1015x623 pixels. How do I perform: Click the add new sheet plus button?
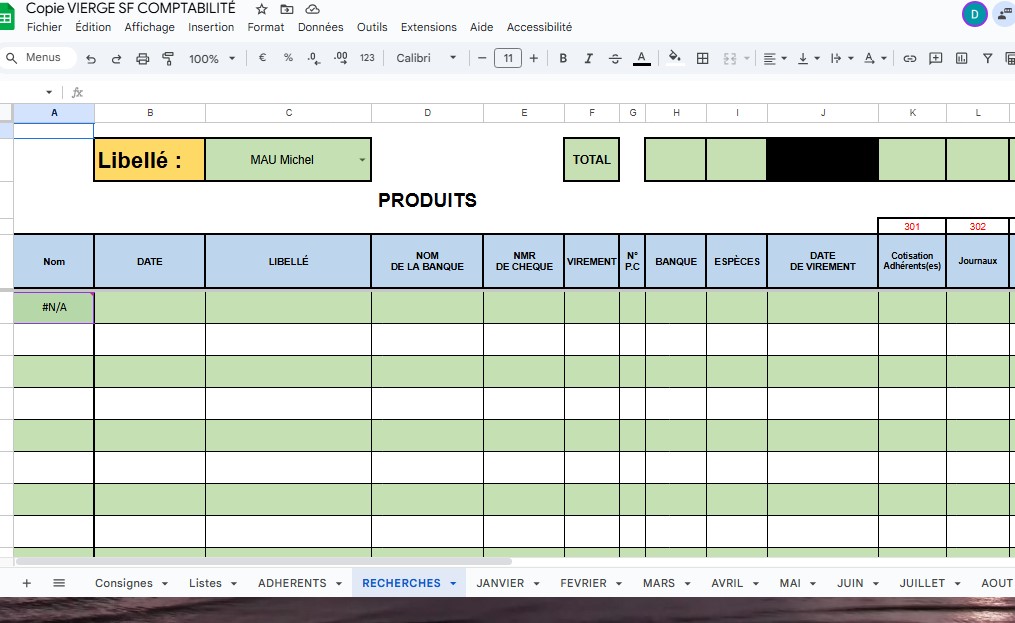(27, 583)
